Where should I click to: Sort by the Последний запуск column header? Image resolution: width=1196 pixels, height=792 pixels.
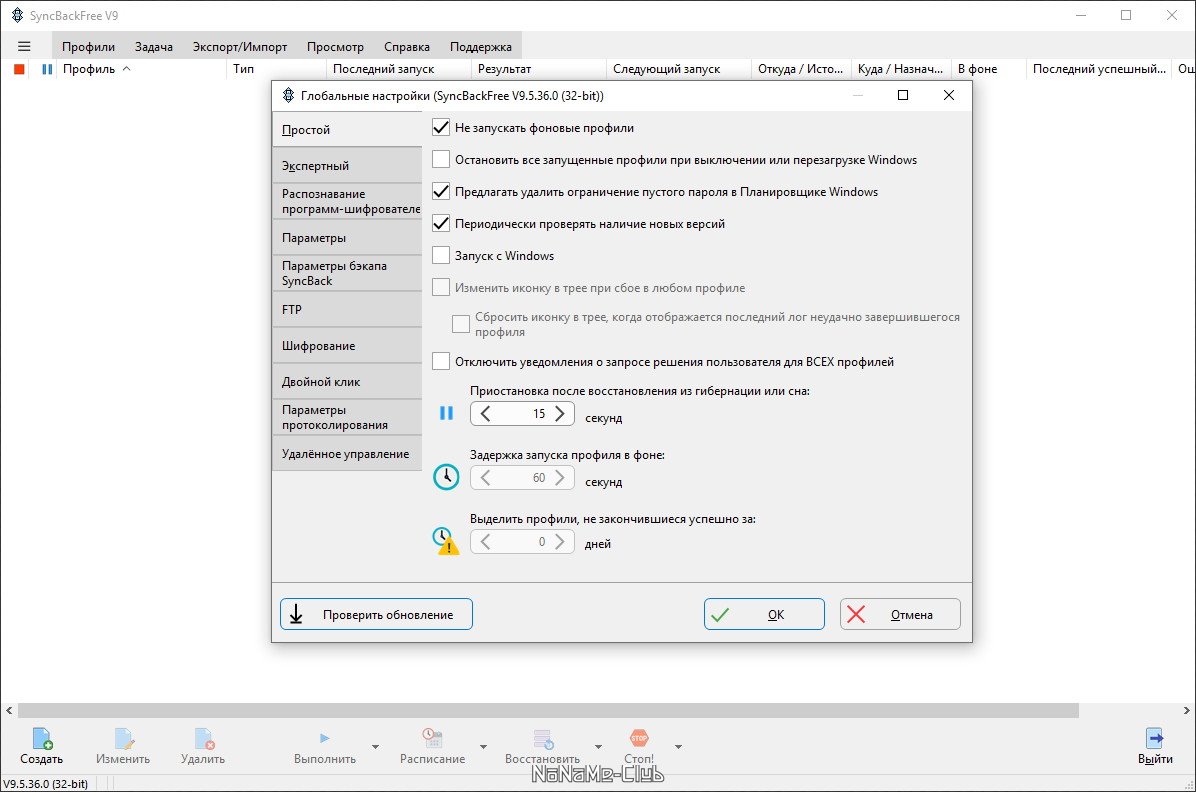pos(398,69)
